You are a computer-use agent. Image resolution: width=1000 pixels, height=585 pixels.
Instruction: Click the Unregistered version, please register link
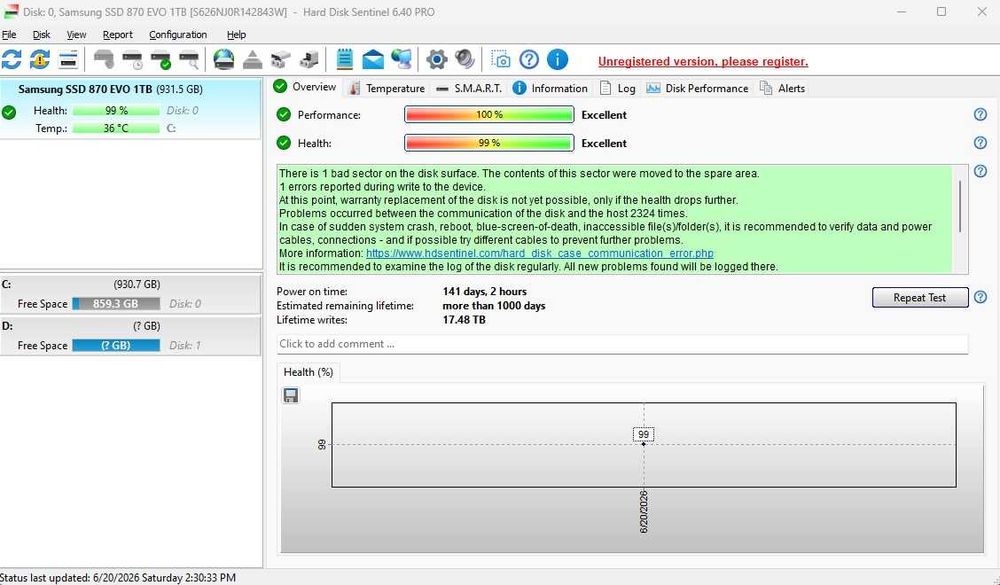(703, 62)
